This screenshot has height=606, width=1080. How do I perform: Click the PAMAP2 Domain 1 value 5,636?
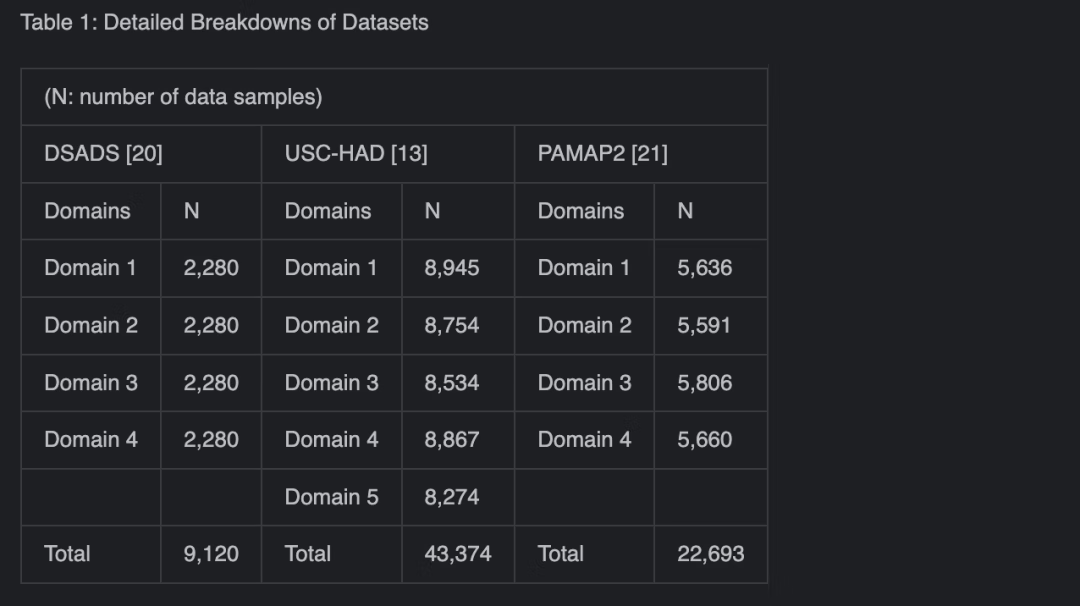705,268
